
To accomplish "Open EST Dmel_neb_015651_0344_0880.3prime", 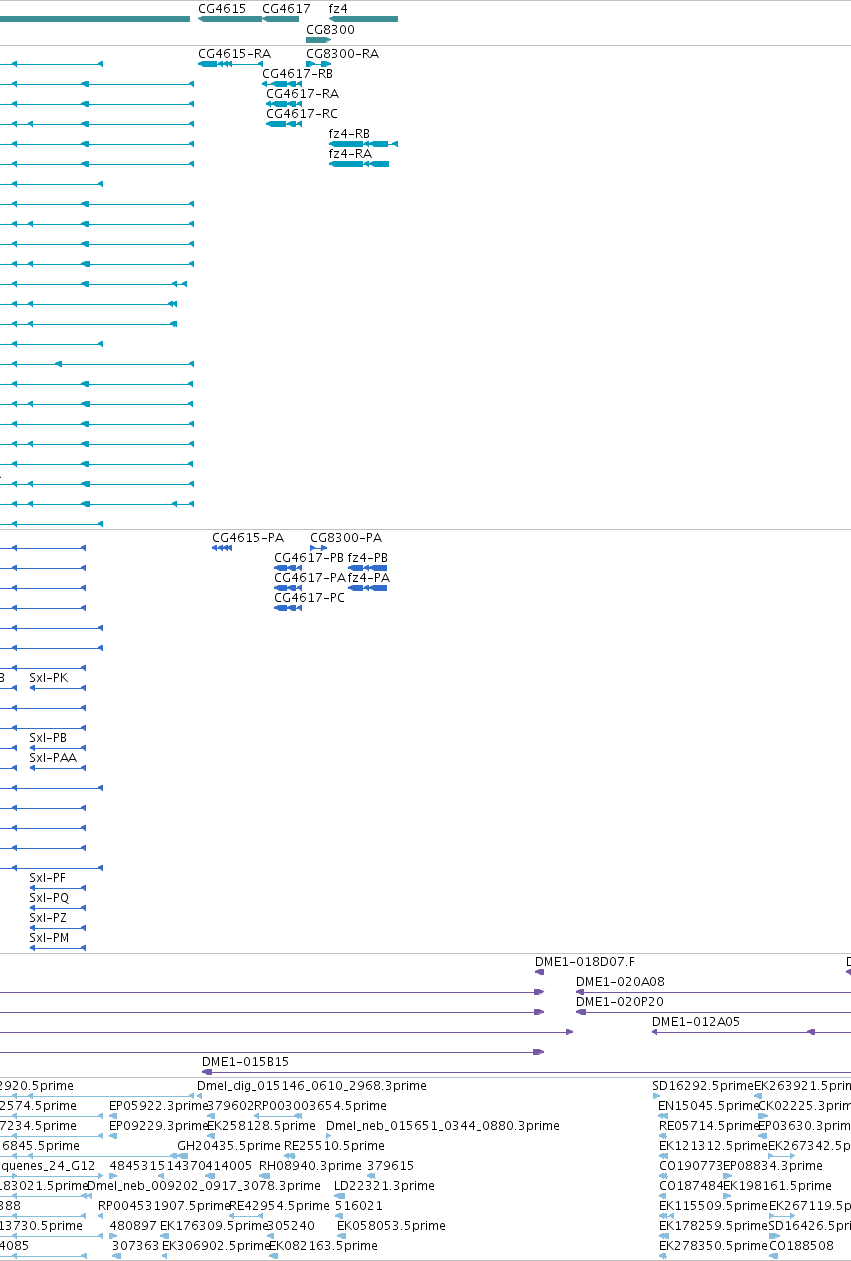I will click(x=443, y=1126).
